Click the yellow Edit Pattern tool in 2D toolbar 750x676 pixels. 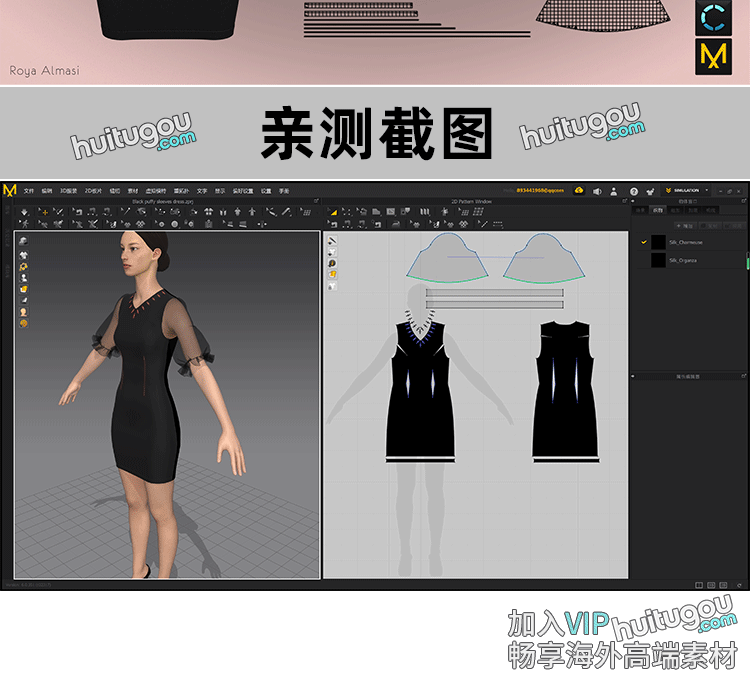click(x=333, y=212)
